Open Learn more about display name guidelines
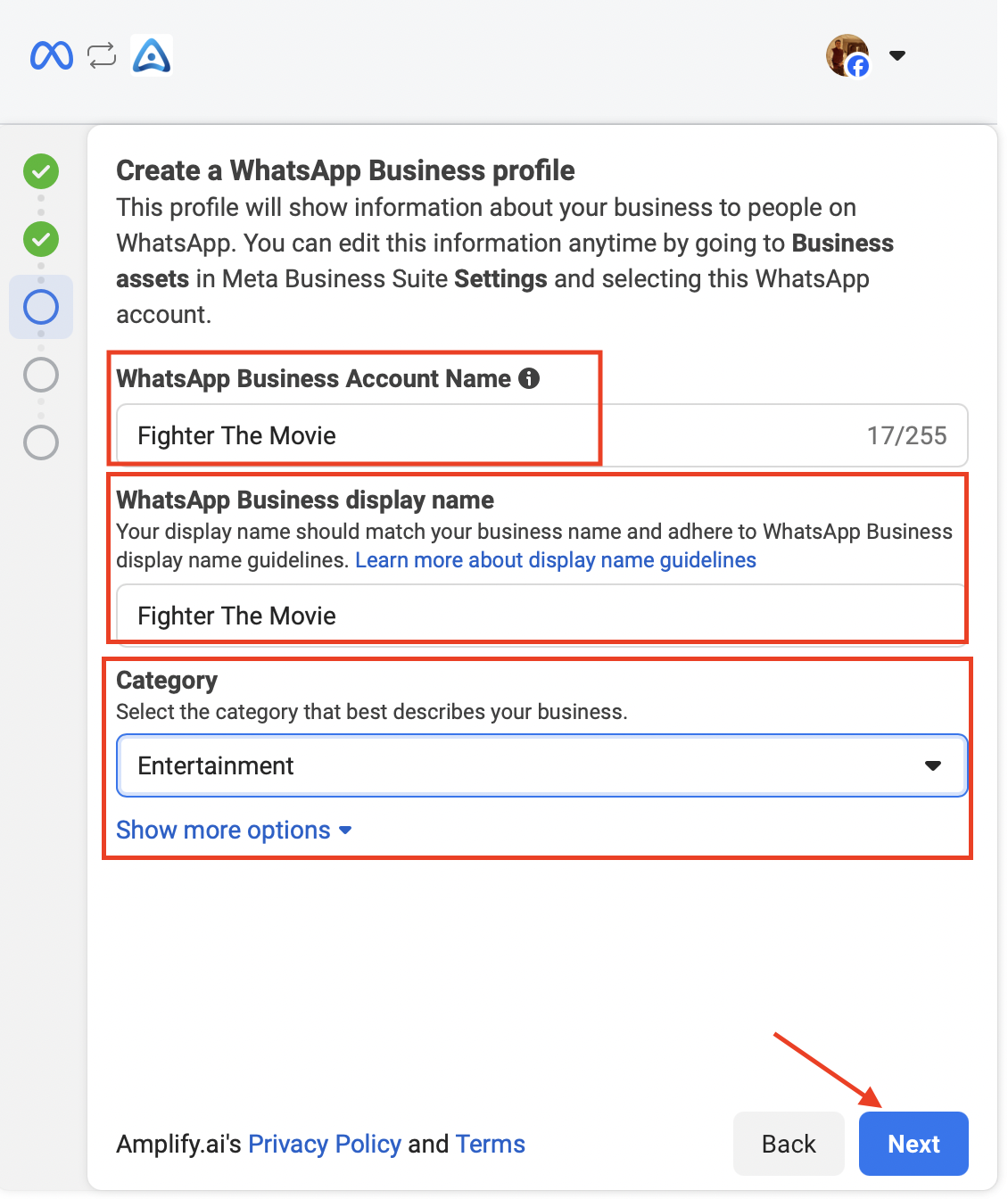 click(x=556, y=560)
